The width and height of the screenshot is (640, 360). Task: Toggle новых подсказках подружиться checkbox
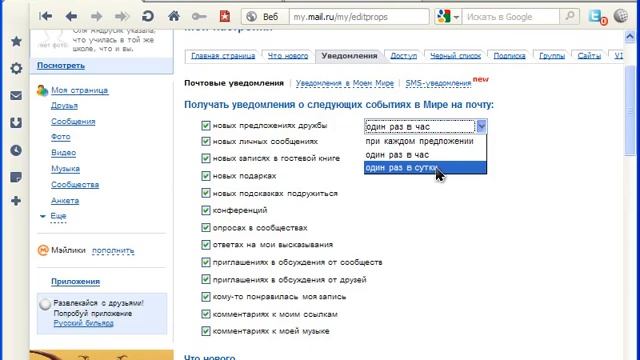pyautogui.click(x=206, y=193)
